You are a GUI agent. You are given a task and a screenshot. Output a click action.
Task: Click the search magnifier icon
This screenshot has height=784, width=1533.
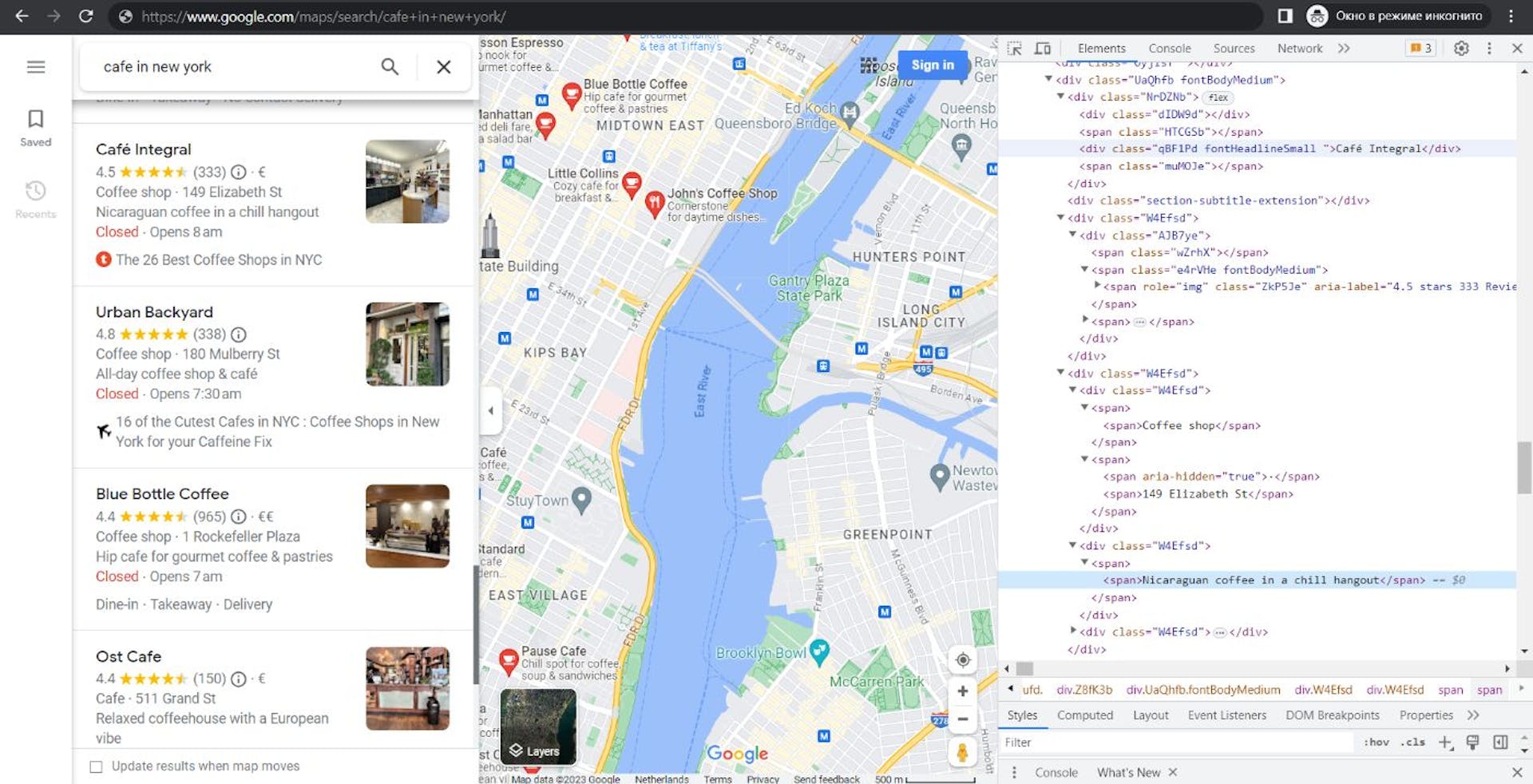pyautogui.click(x=390, y=66)
